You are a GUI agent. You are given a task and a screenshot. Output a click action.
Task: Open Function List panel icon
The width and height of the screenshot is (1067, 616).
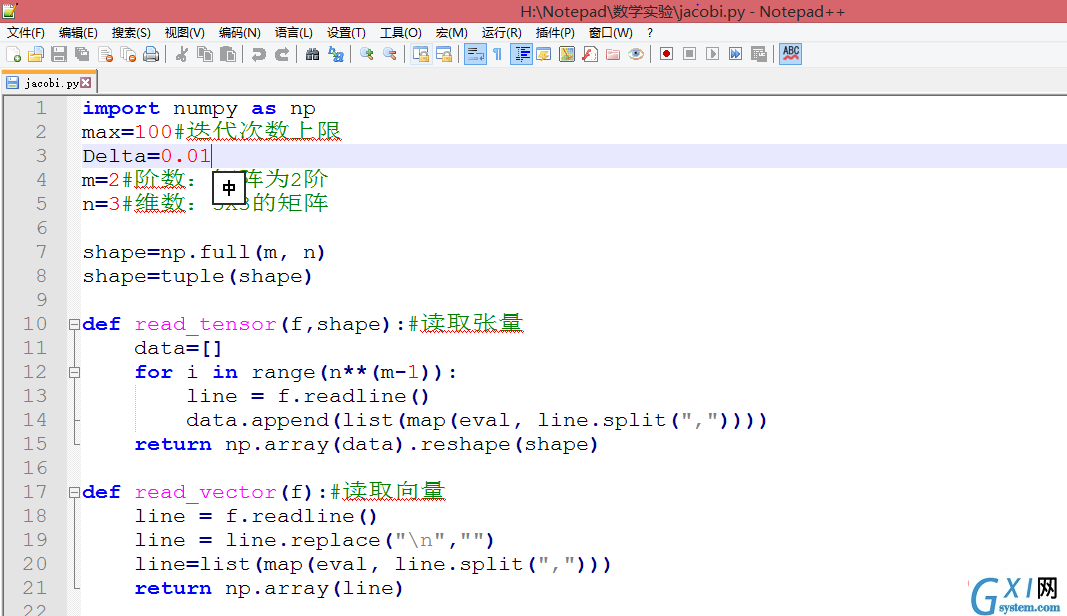coord(590,54)
